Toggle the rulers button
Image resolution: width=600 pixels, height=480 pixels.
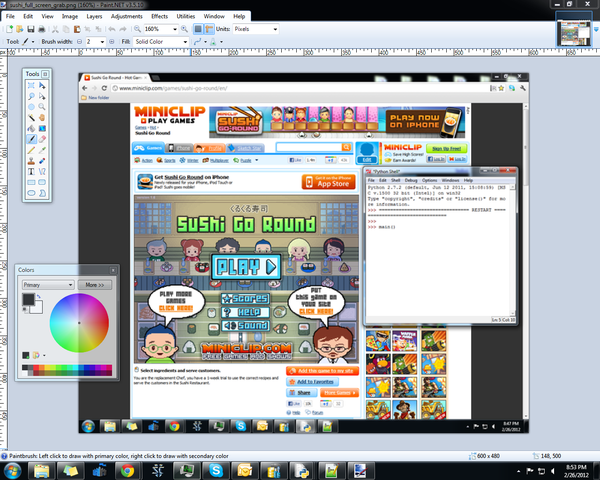point(209,29)
